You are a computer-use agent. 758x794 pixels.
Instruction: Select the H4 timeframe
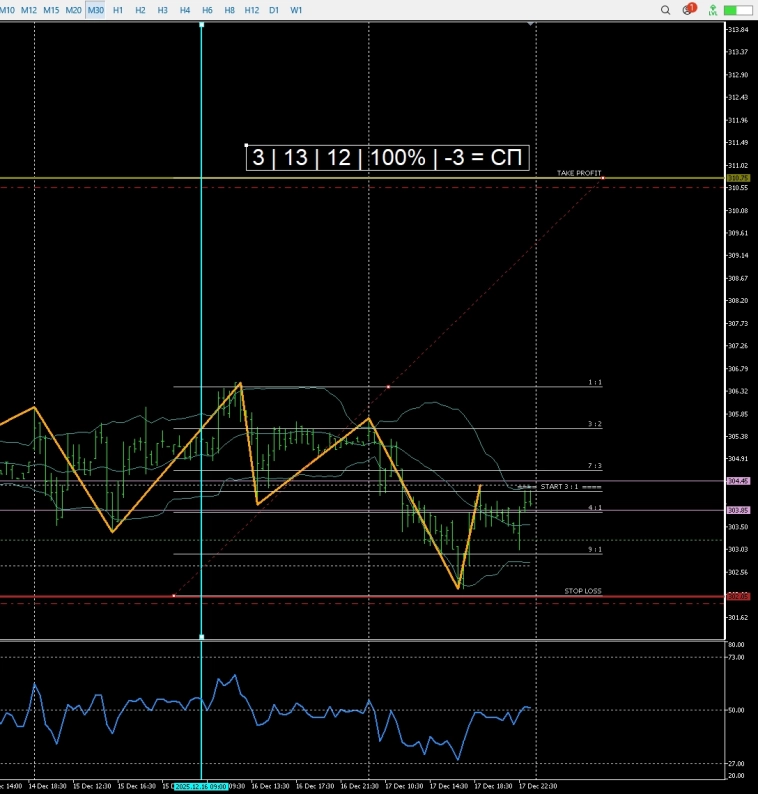click(x=185, y=10)
